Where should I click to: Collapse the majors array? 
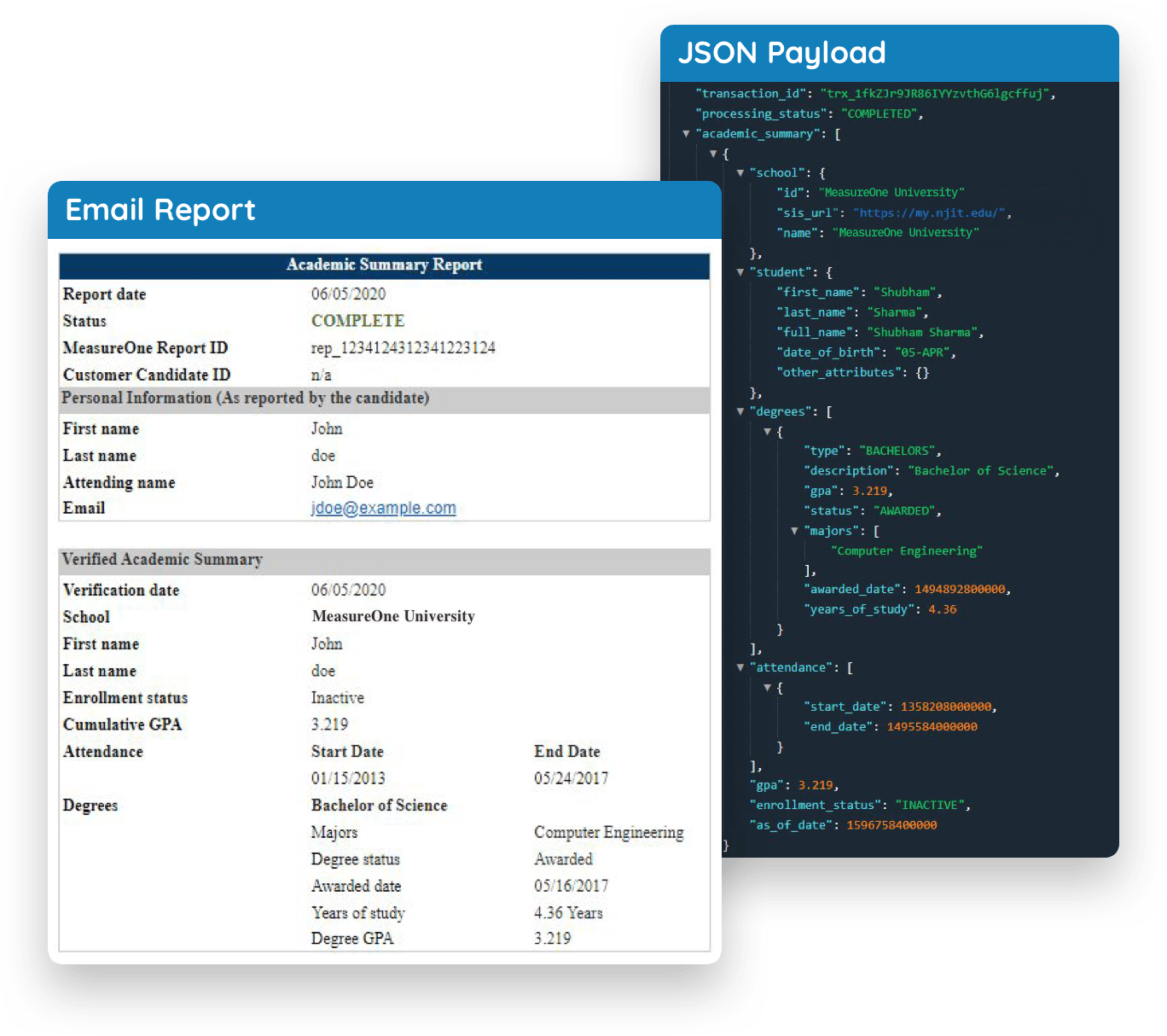(795, 530)
